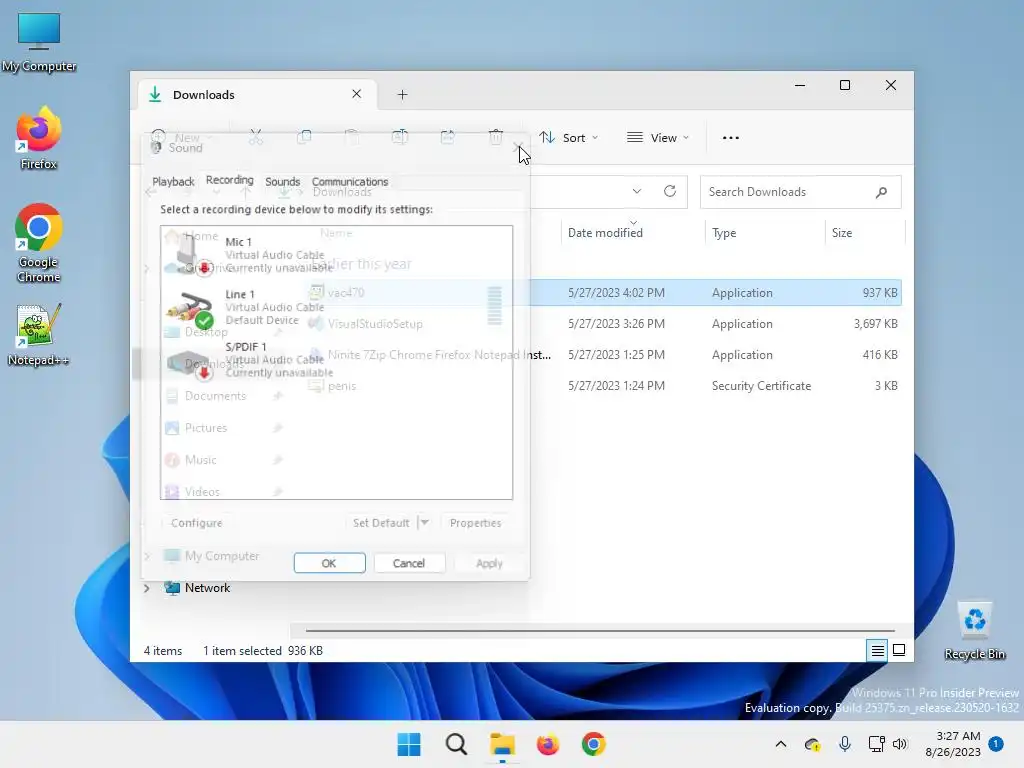This screenshot has height=768, width=1024.
Task: Click Configure in Sound dialog
Action: [x=197, y=523]
